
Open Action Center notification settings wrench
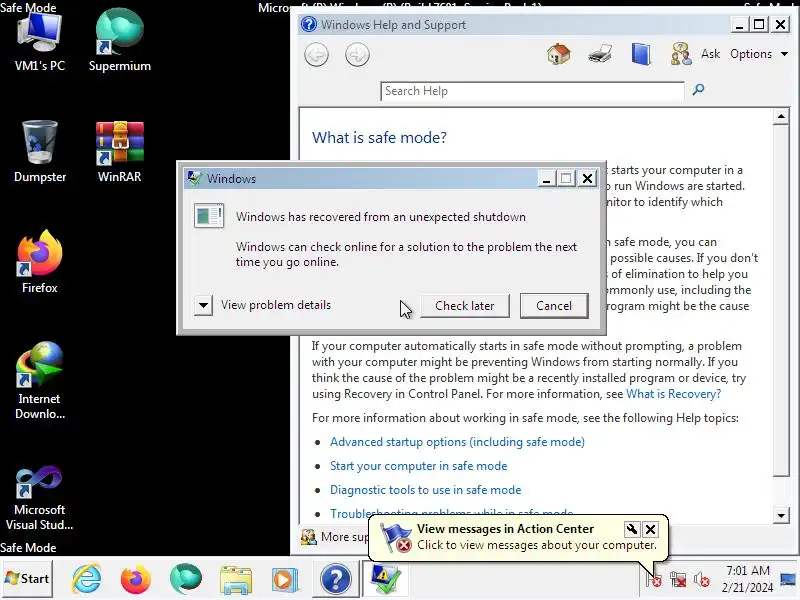coord(632,529)
